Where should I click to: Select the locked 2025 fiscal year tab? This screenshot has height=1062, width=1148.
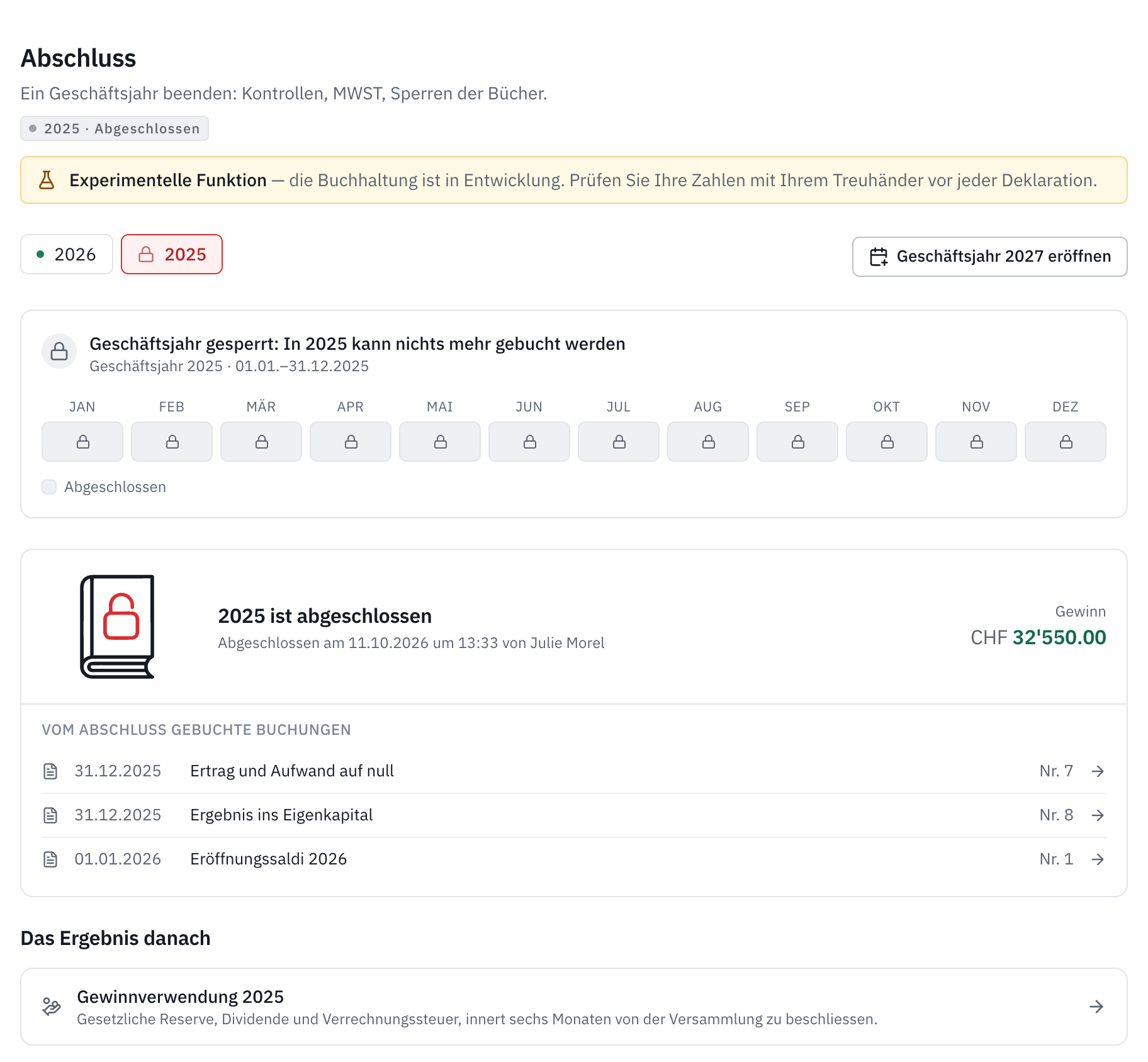tap(172, 254)
